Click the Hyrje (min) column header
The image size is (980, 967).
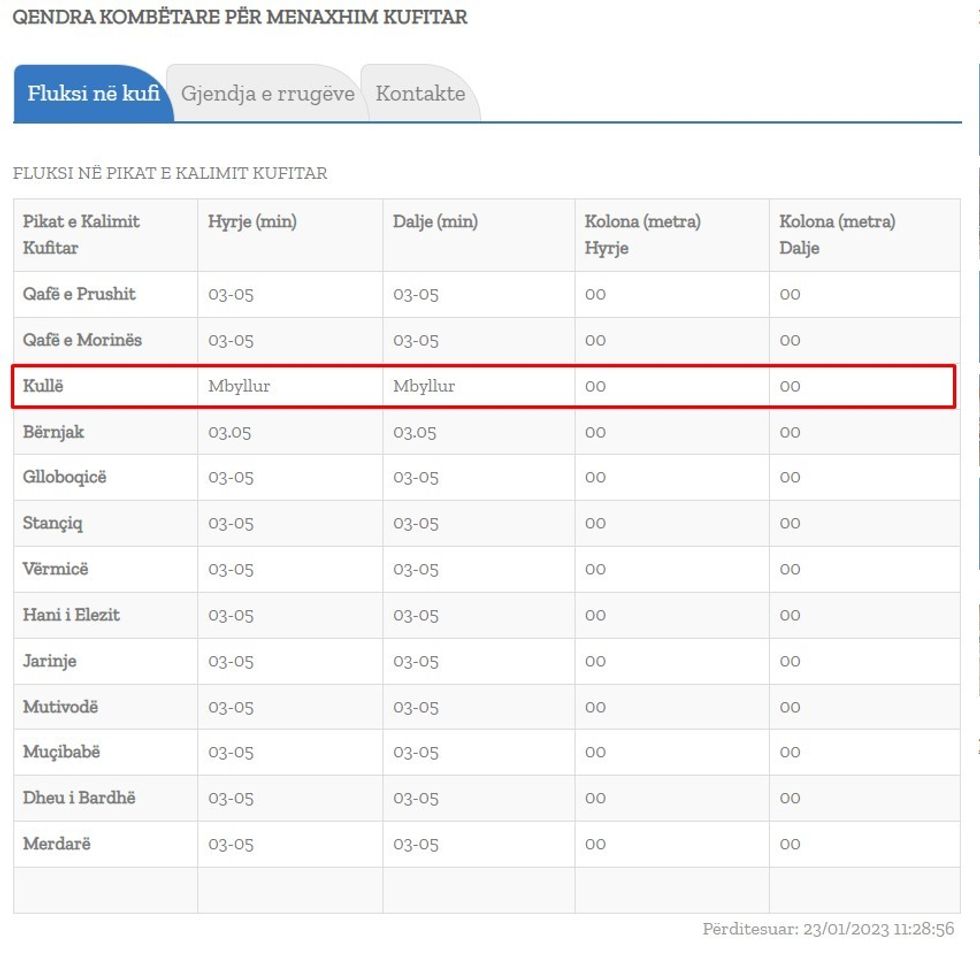pyautogui.click(x=252, y=222)
